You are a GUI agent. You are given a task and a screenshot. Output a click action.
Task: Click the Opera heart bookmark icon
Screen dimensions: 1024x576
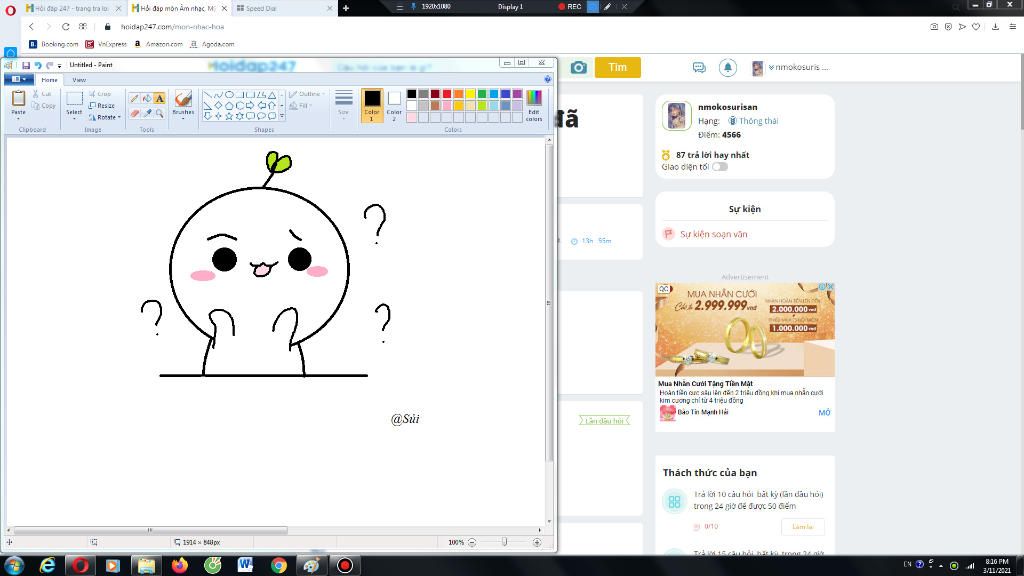(976, 27)
